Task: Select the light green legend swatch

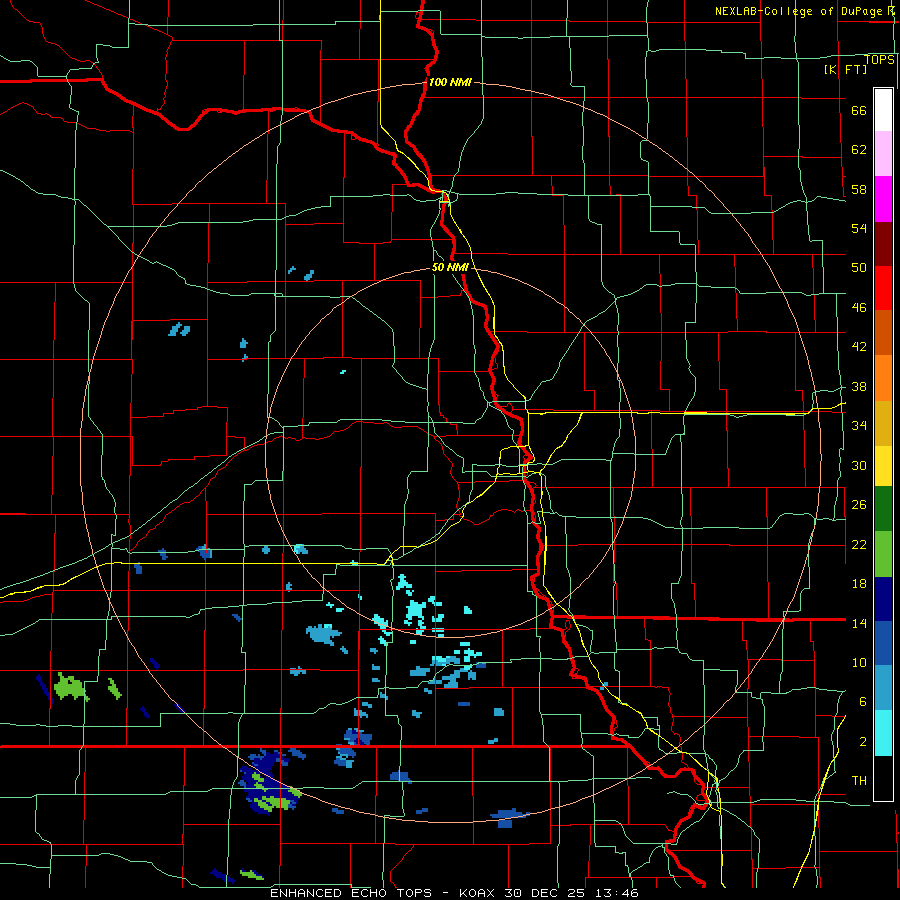Action: click(x=883, y=554)
